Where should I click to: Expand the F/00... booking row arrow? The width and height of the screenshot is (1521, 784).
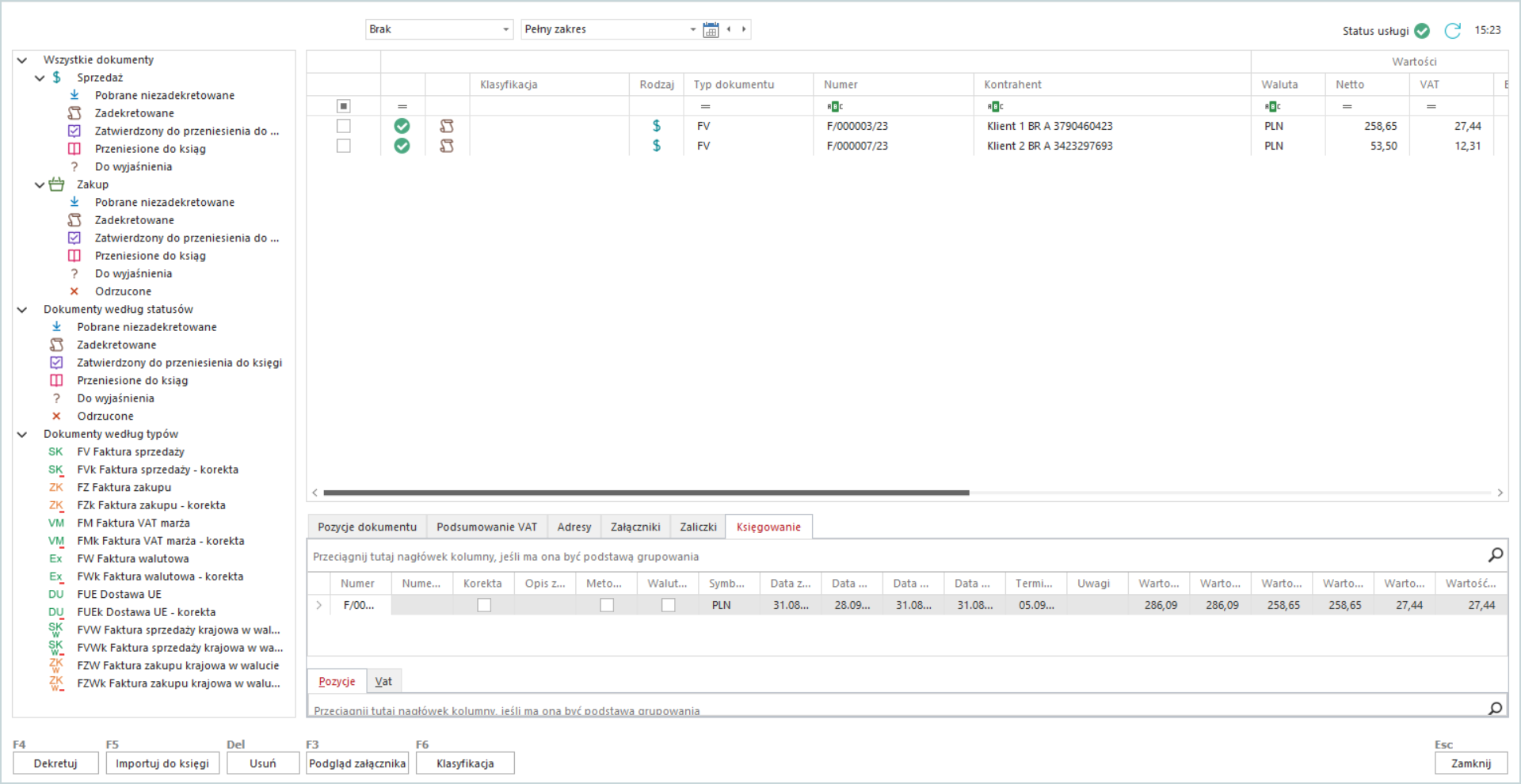point(319,605)
